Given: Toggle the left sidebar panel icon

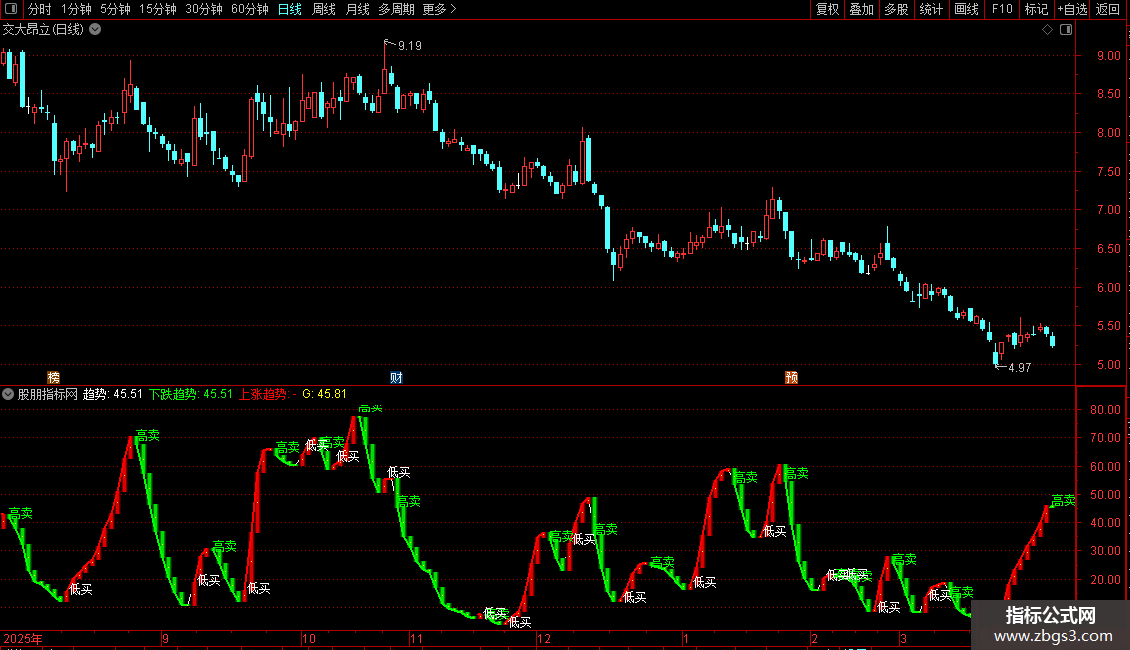Looking at the screenshot, I should [x=11, y=9].
